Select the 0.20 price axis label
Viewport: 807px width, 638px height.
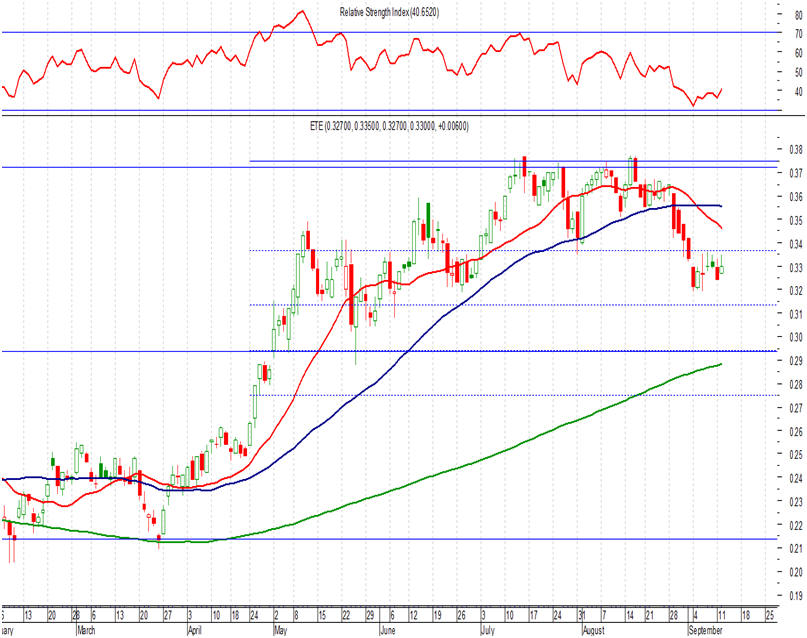(796, 572)
